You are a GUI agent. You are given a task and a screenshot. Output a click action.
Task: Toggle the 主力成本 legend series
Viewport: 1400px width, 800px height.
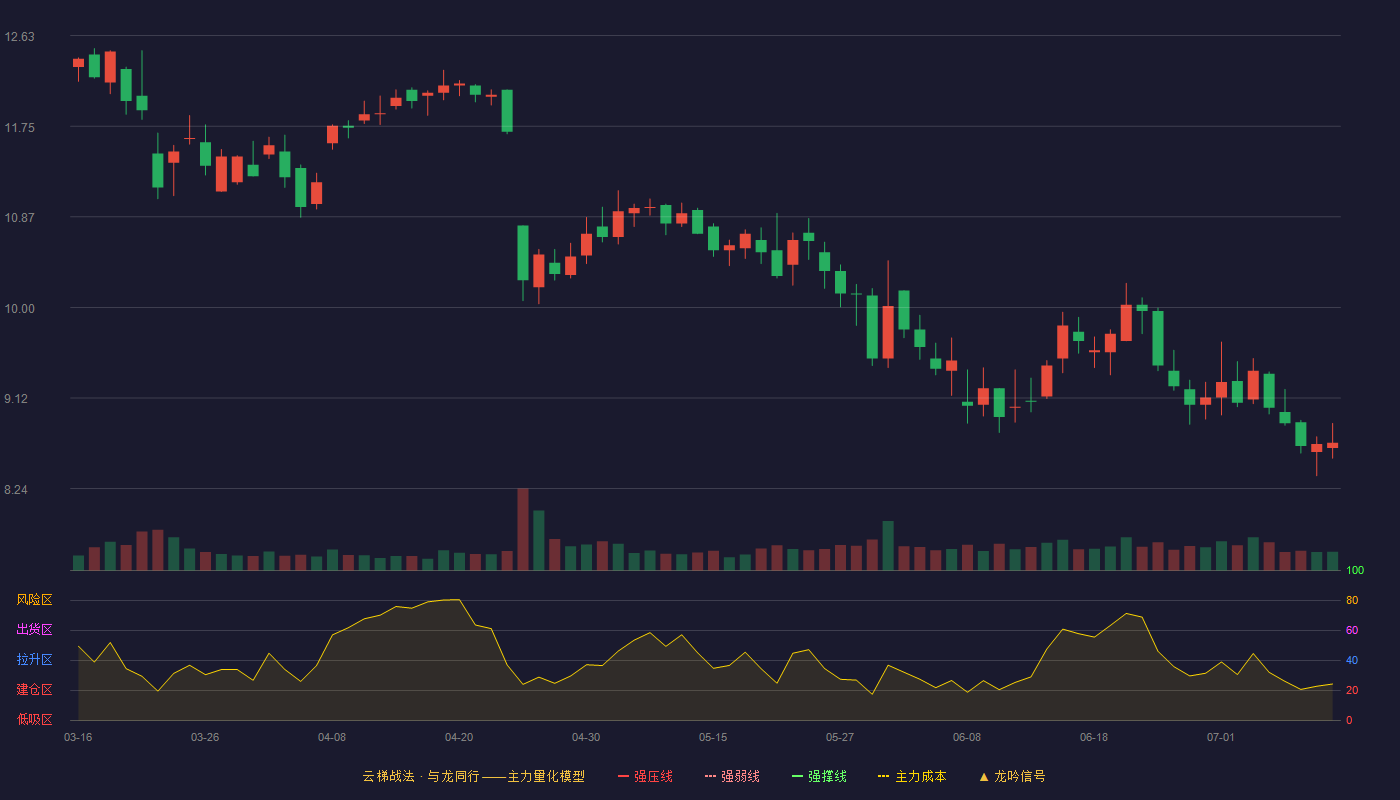click(x=912, y=776)
